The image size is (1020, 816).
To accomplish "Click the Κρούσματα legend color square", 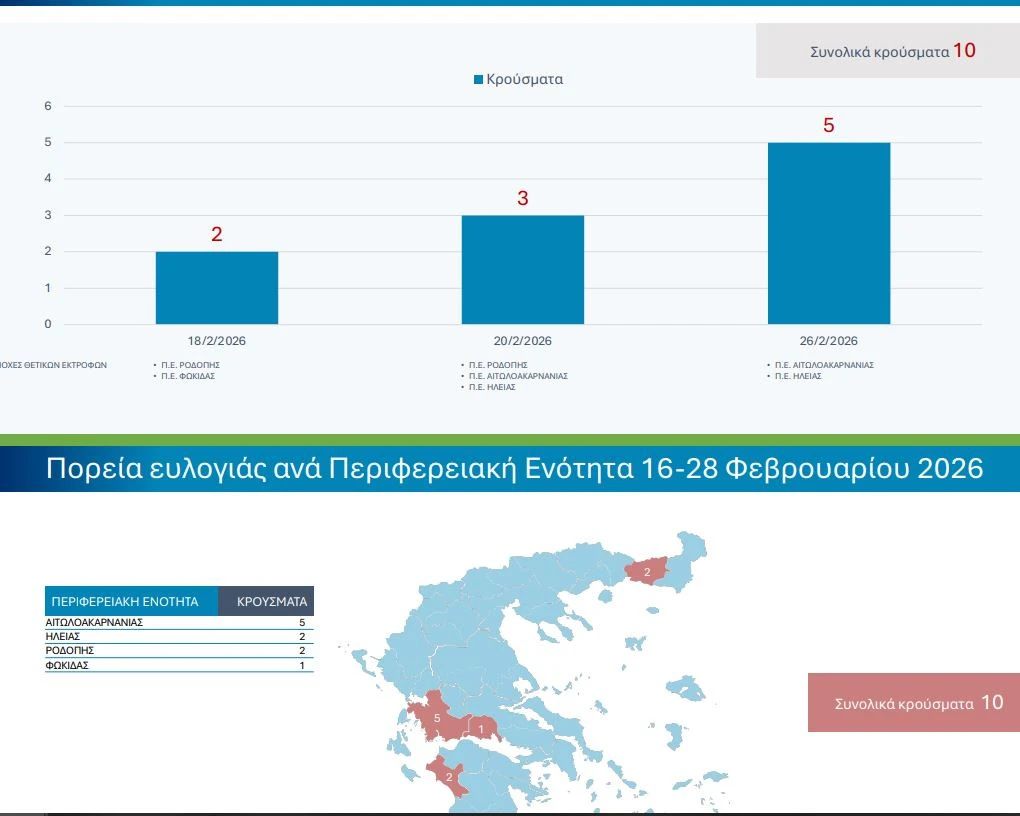I will click(x=478, y=80).
